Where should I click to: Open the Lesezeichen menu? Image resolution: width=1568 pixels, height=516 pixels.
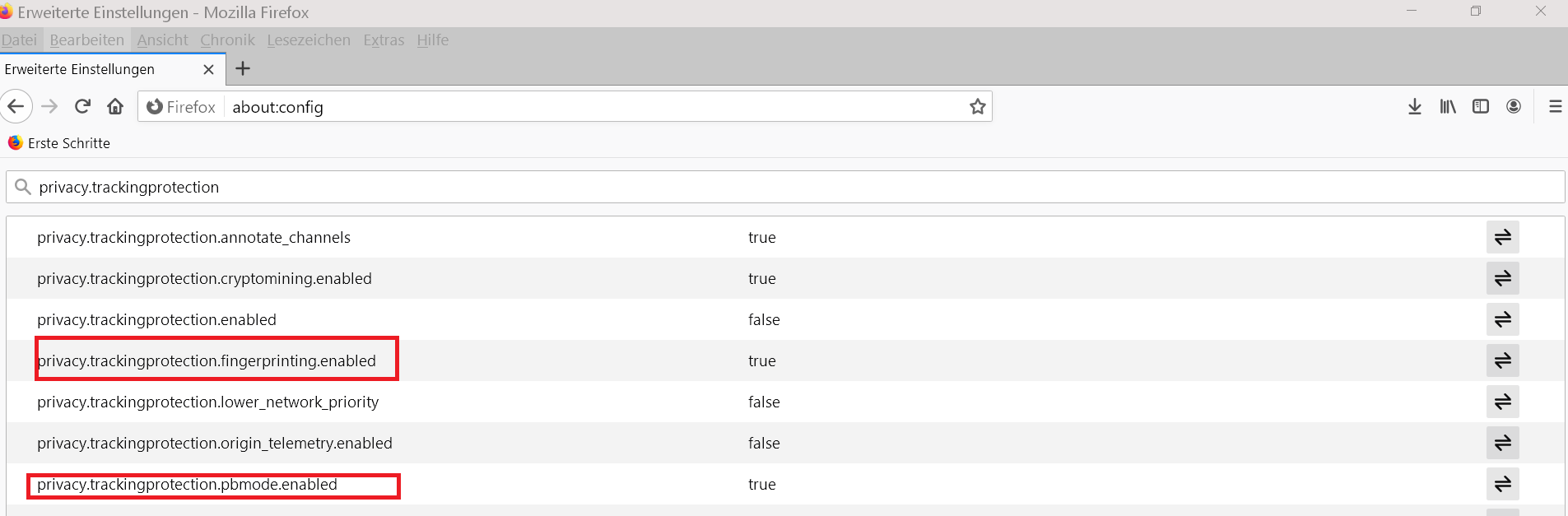click(309, 40)
